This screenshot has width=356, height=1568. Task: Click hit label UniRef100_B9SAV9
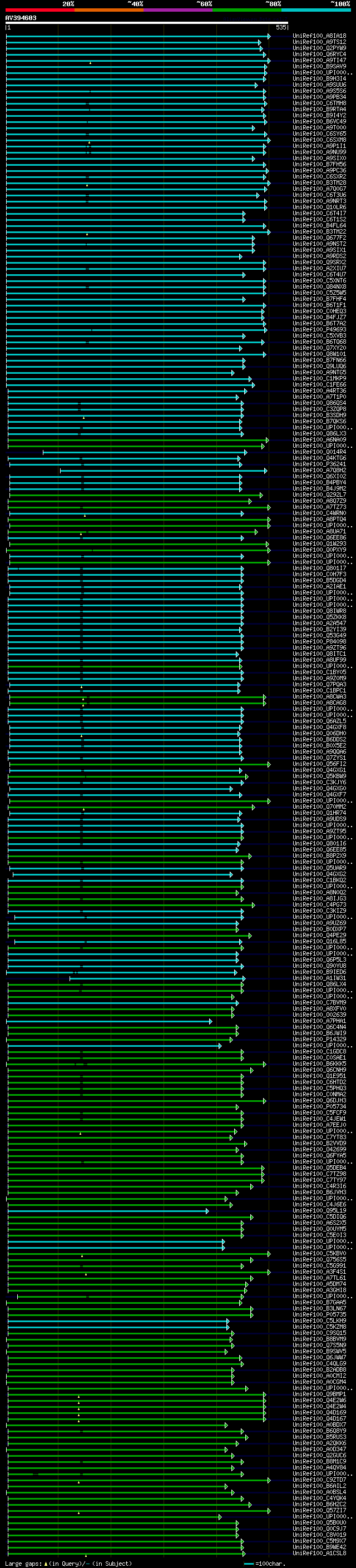click(319, 66)
